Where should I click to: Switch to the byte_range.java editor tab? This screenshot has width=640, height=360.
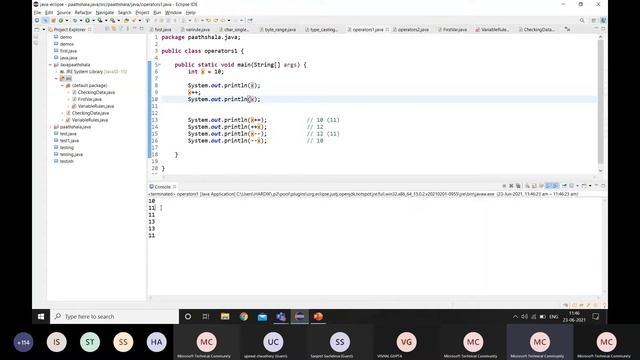pos(278,29)
